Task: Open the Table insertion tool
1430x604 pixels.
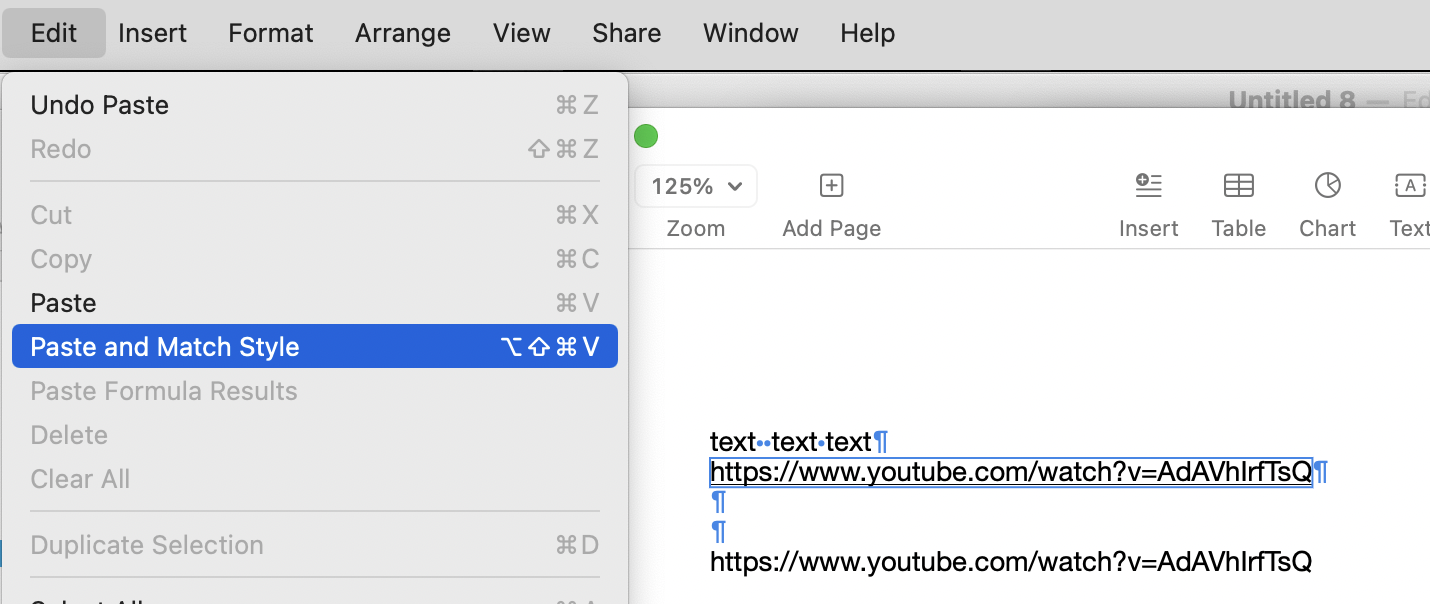Action: [x=1238, y=200]
